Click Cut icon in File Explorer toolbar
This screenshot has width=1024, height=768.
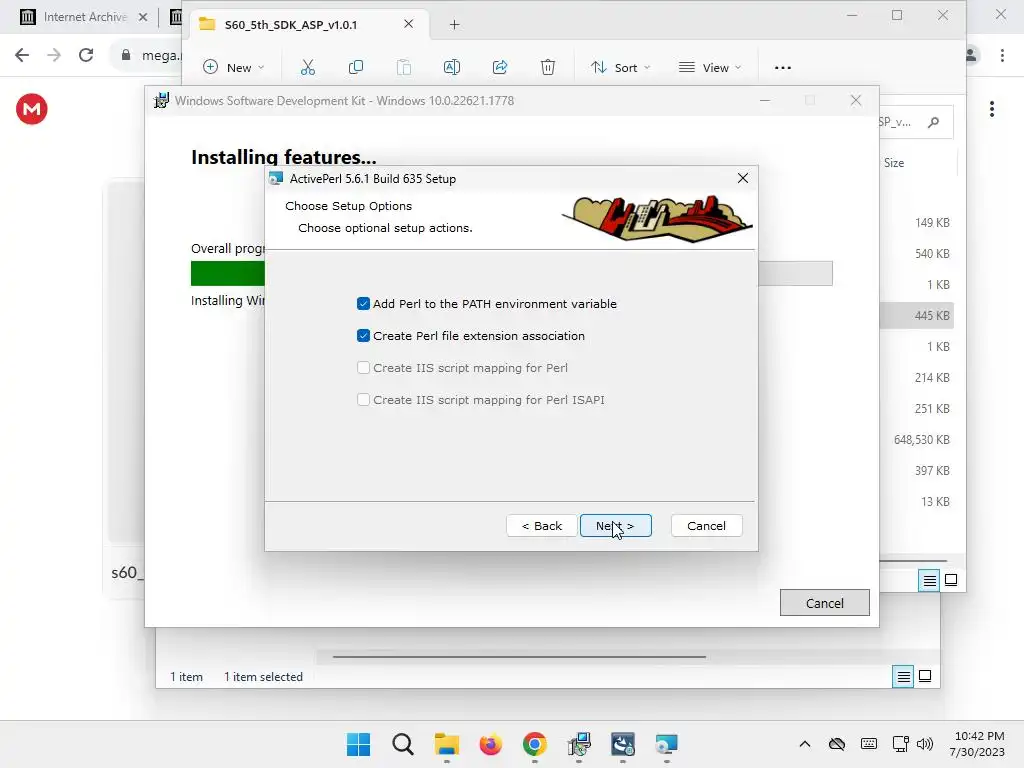[308, 67]
